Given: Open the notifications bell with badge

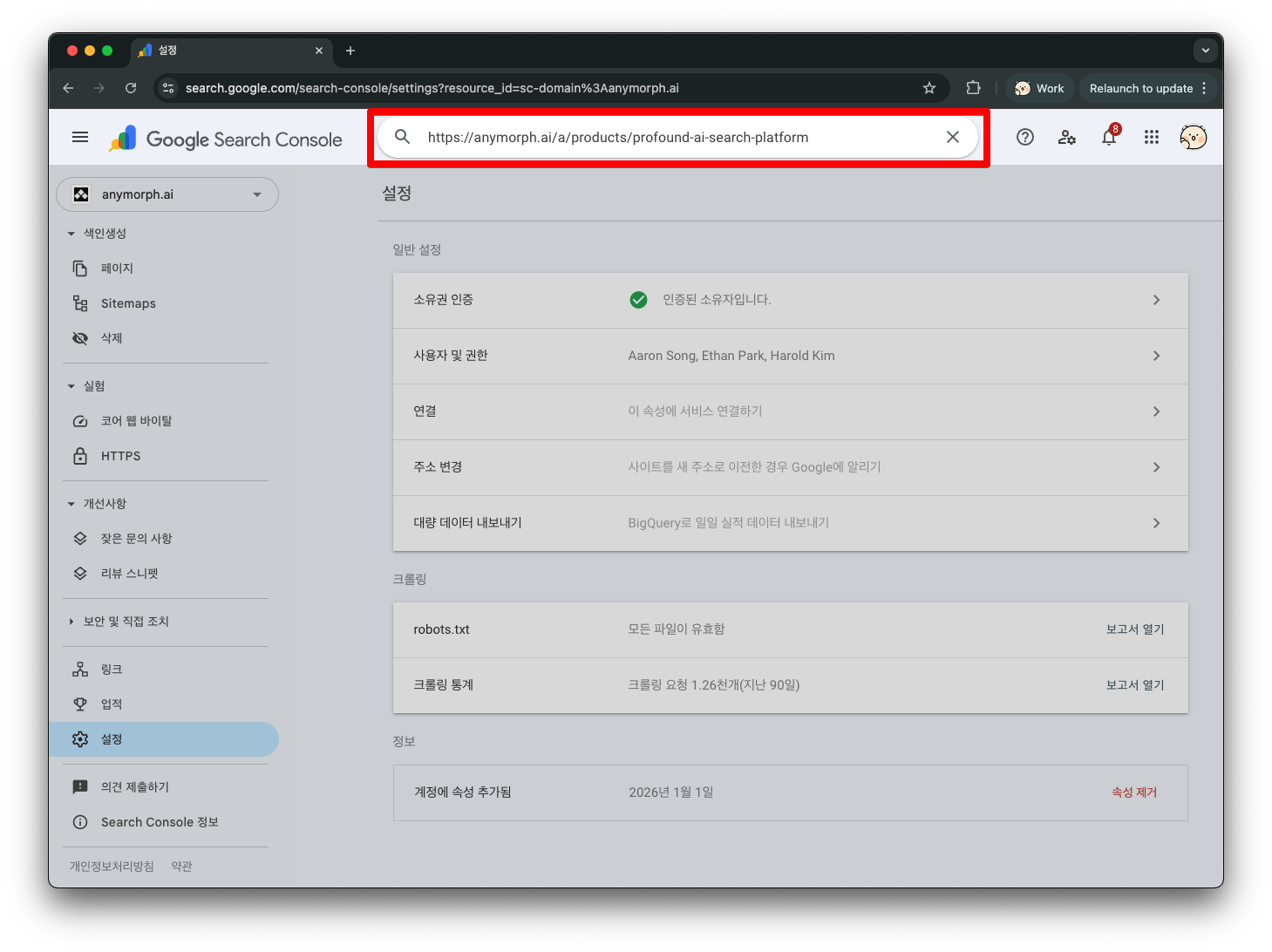Looking at the screenshot, I should [x=1108, y=137].
